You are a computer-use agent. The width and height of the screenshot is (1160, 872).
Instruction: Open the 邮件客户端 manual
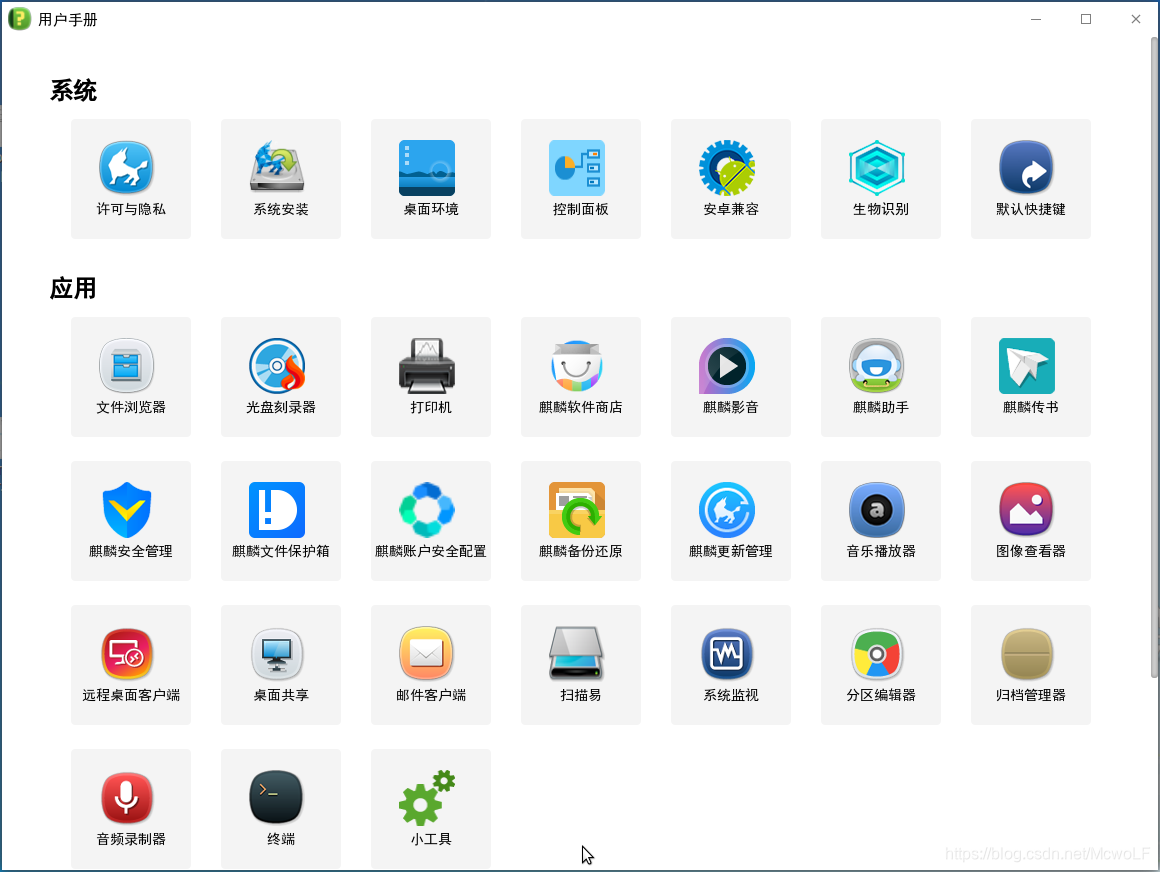point(431,665)
